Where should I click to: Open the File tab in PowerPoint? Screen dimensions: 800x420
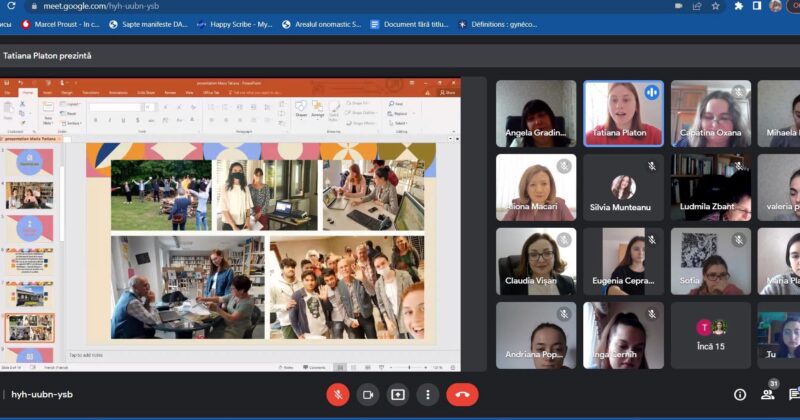(7, 93)
